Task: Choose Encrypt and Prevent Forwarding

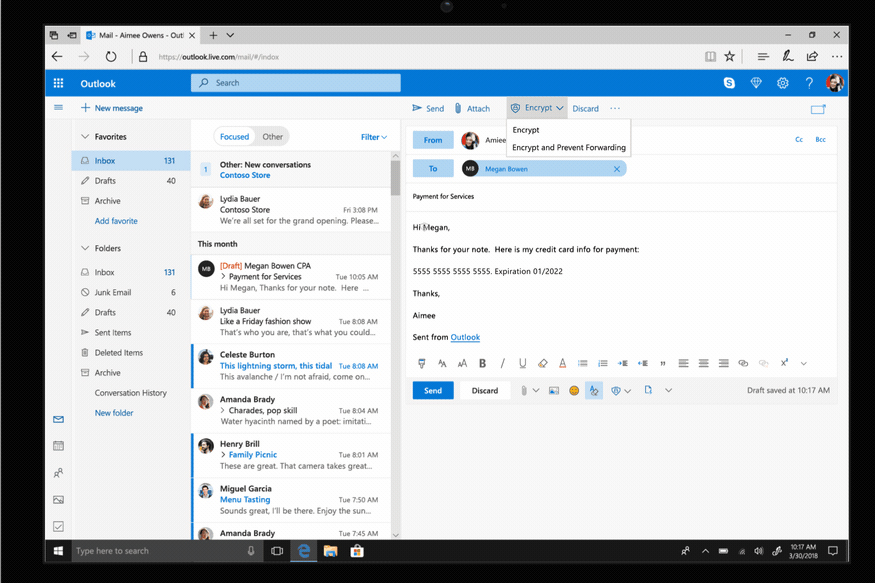Action: [x=569, y=147]
